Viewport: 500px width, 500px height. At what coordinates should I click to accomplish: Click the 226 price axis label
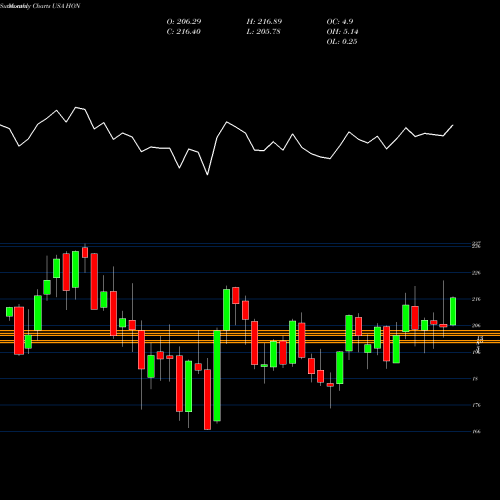click(476, 273)
